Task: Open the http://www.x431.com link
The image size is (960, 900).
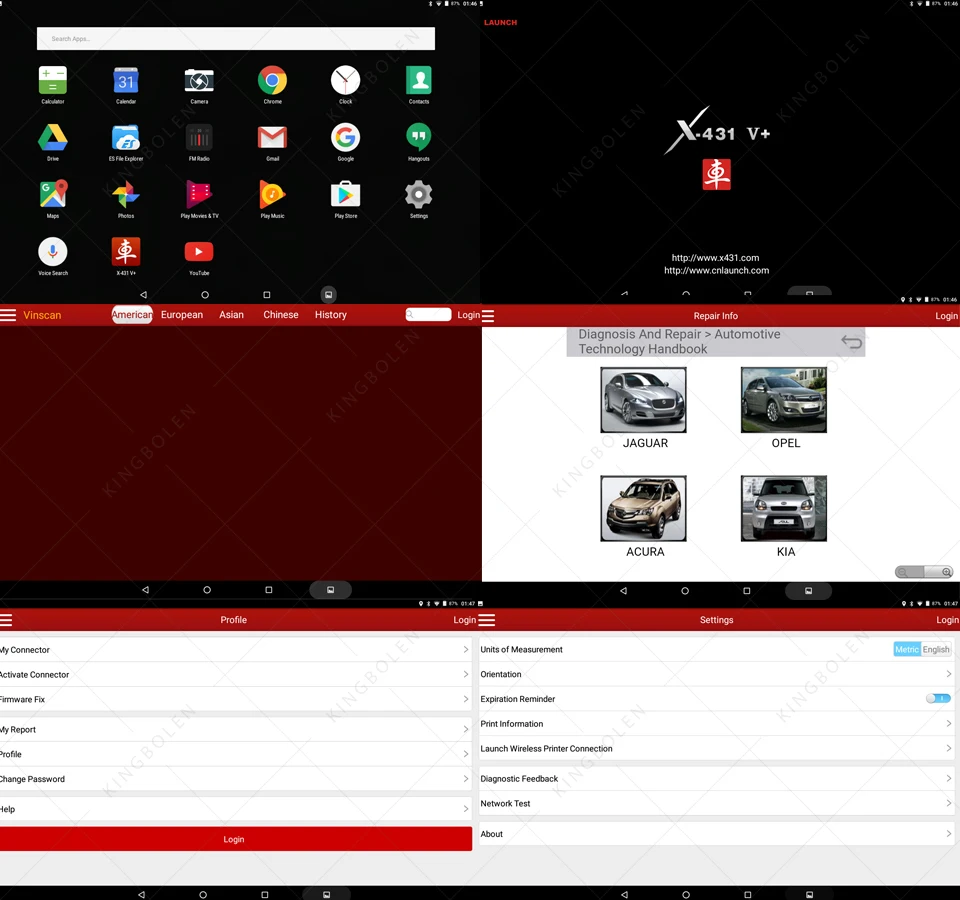Action: pos(715,258)
